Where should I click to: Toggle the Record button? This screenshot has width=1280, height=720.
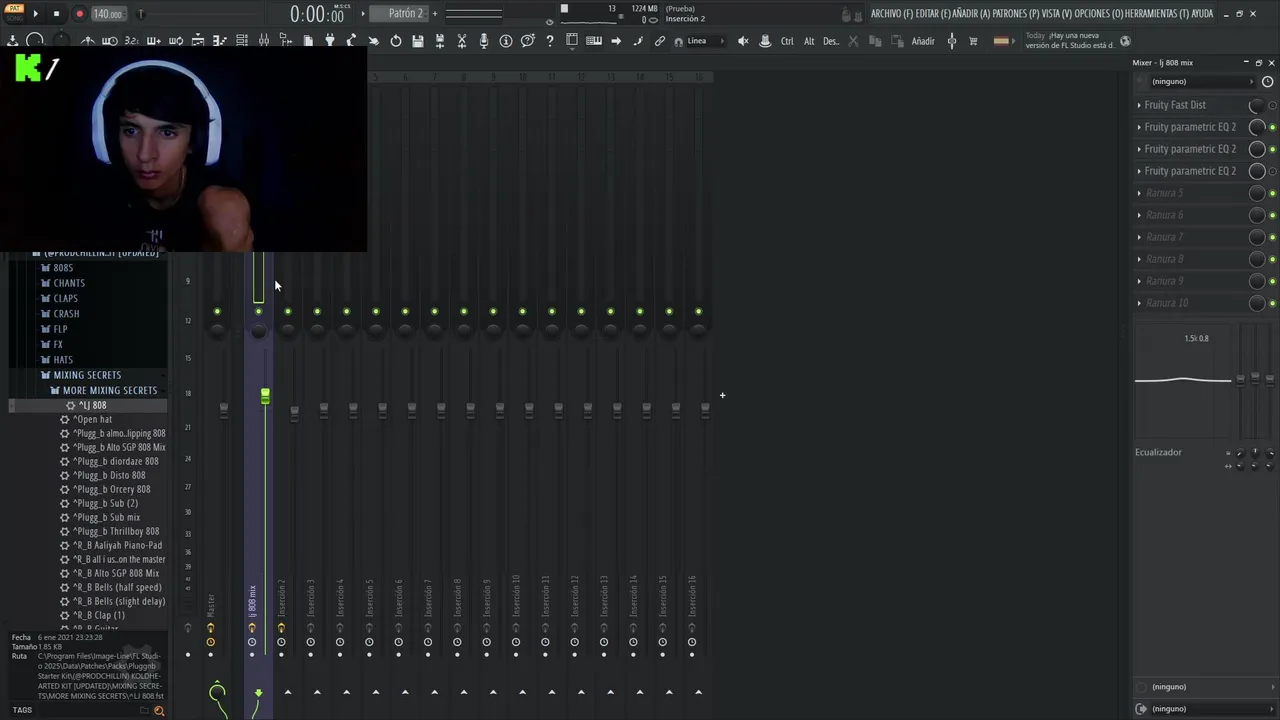79,14
